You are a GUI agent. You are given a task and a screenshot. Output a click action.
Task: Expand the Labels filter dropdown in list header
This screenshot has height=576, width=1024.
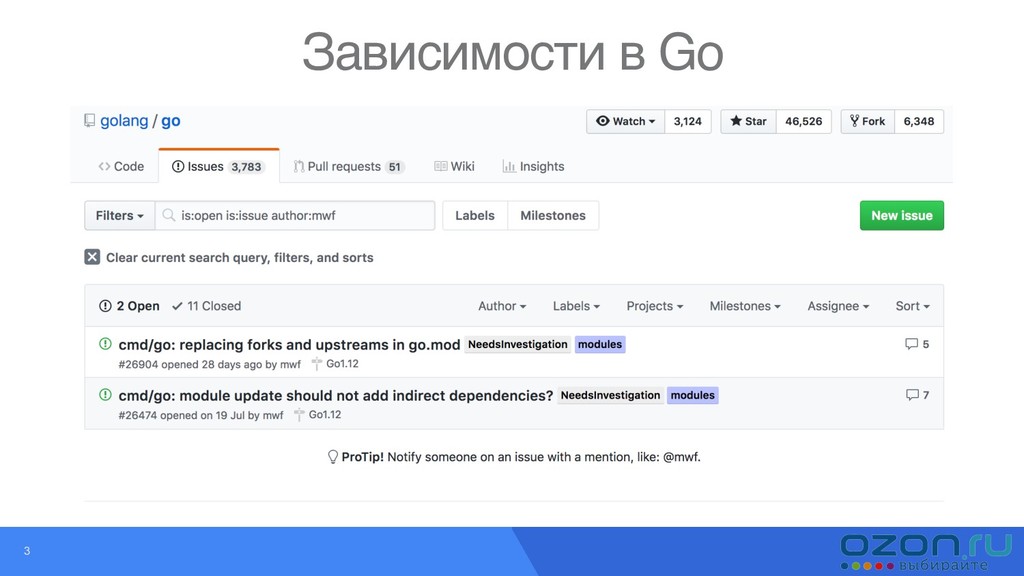pos(576,306)
